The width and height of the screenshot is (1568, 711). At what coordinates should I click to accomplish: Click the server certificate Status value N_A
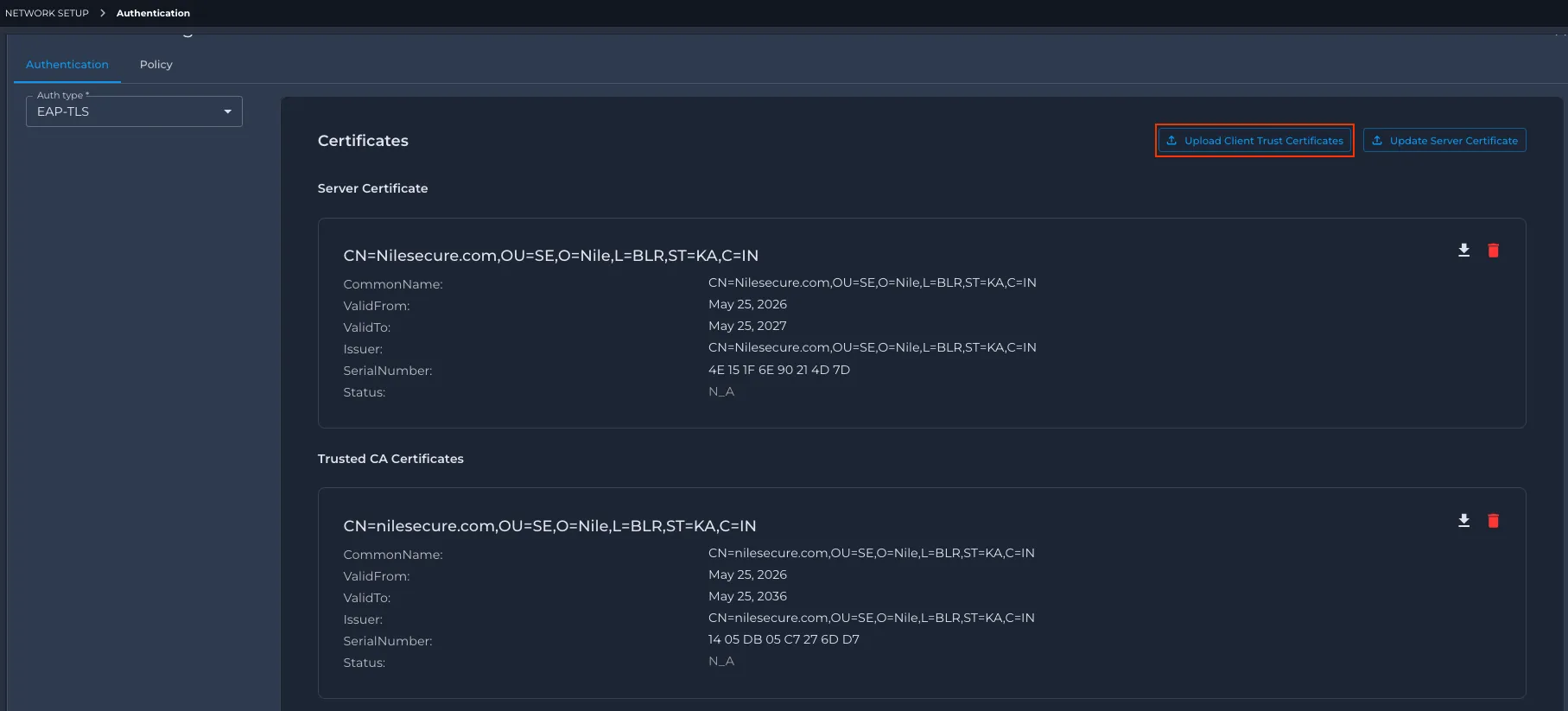[721, 391]
